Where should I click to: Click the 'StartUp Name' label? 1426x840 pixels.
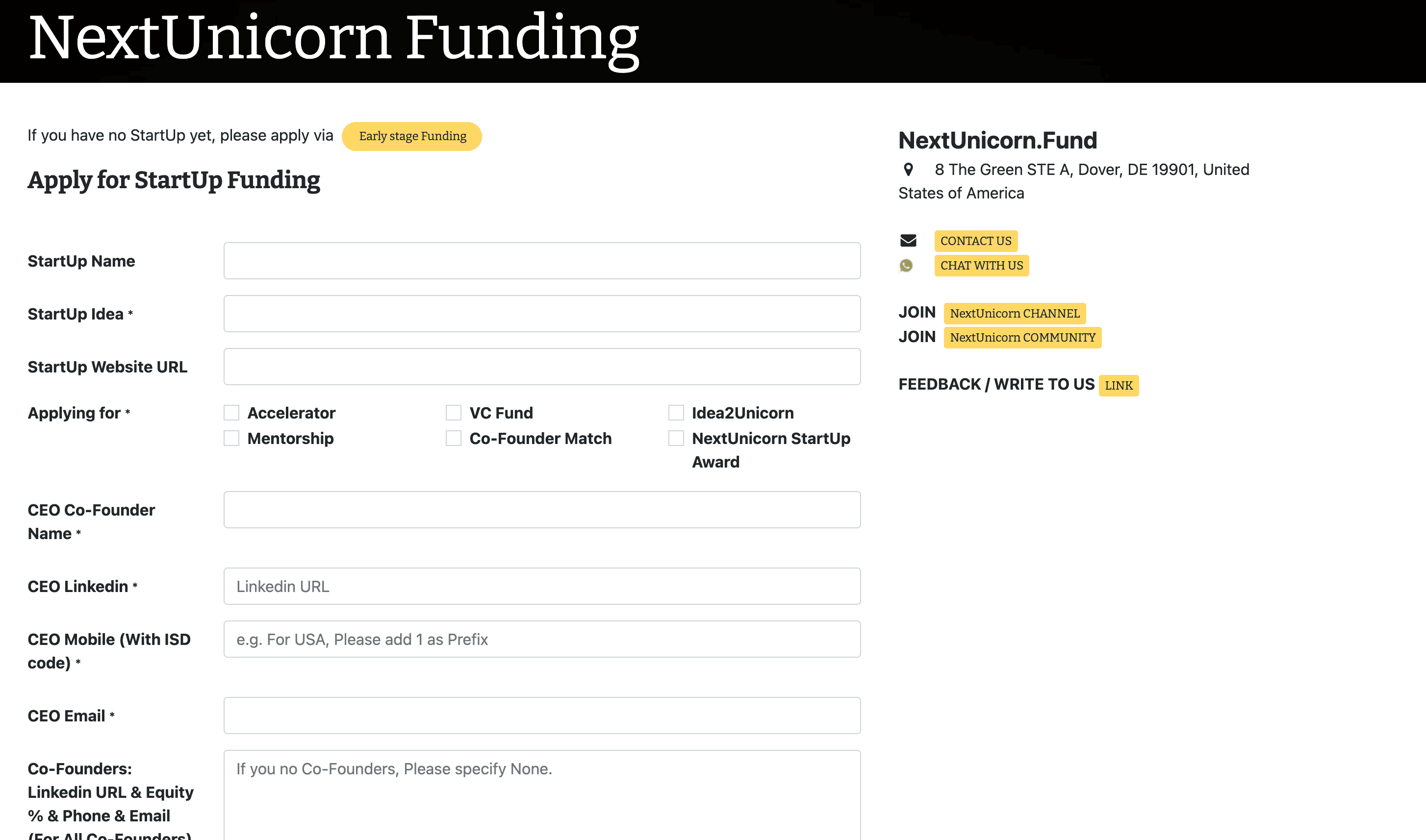click(81, 261)
